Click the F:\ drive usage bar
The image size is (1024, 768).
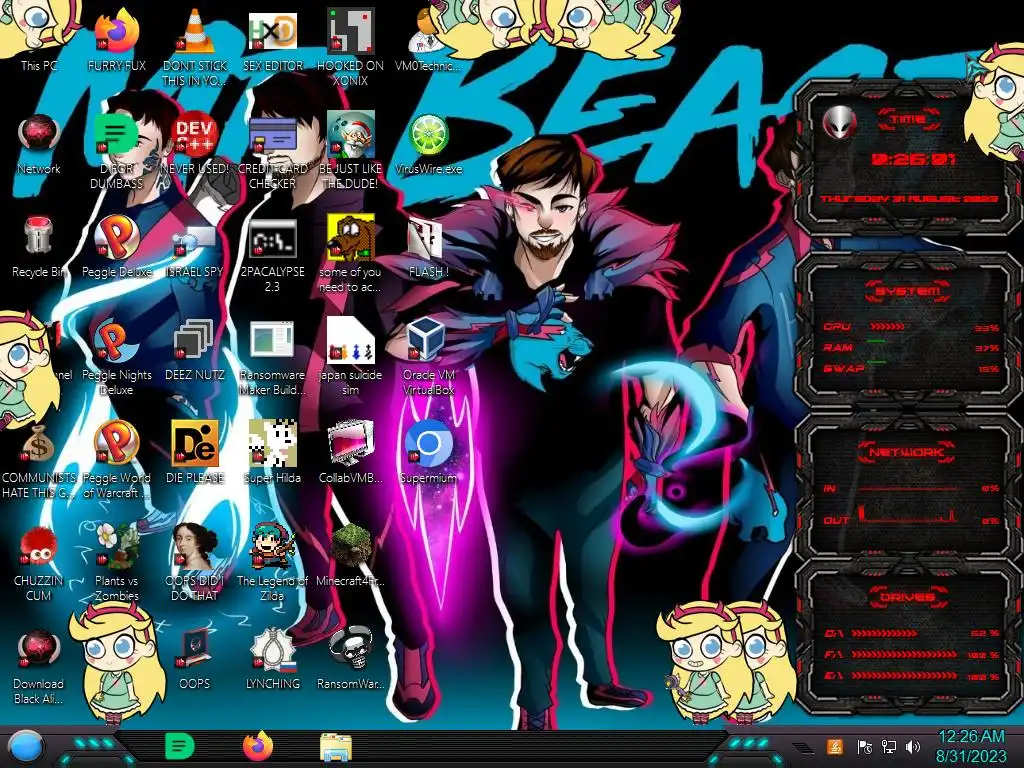904,654
